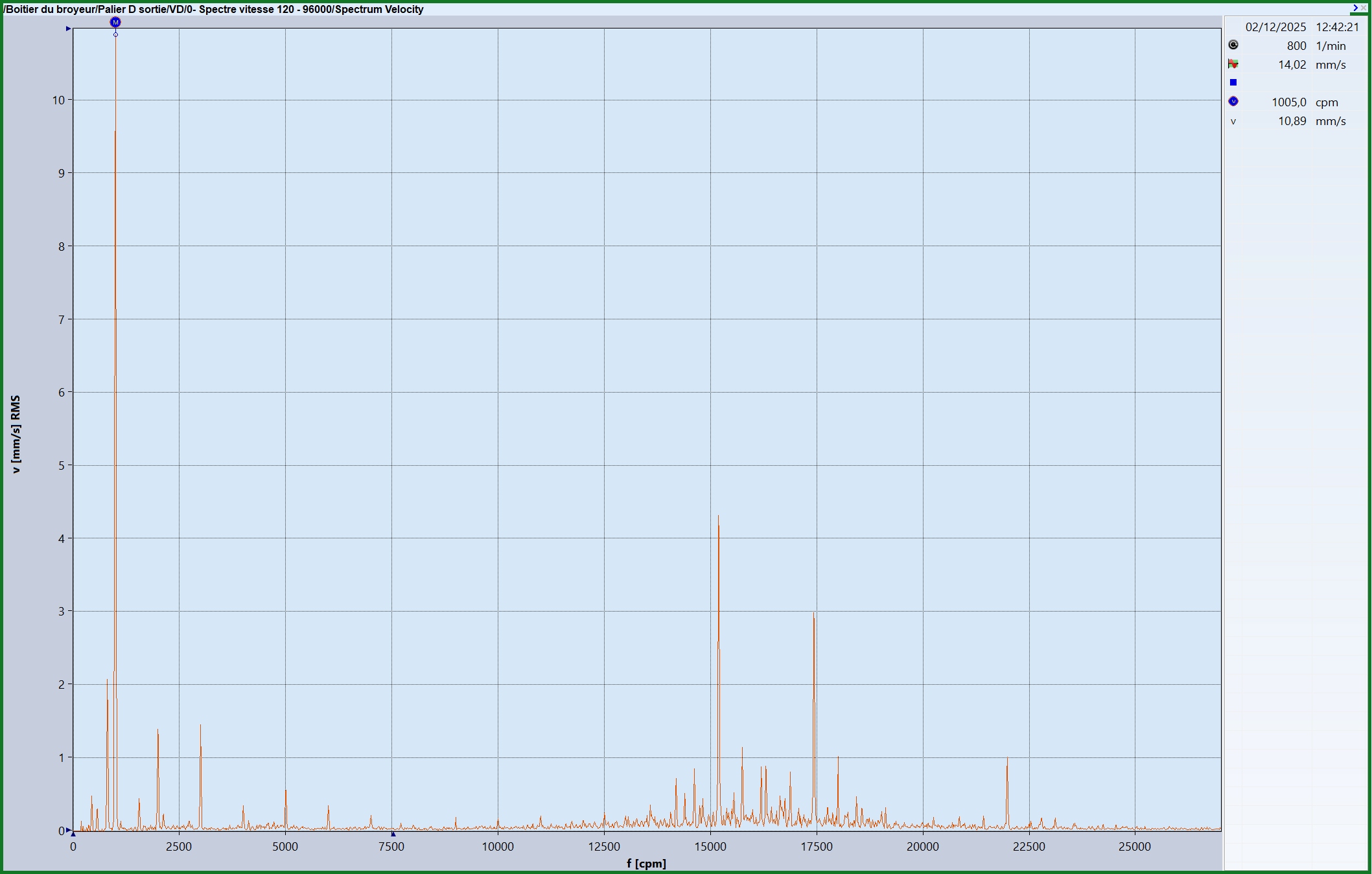Viewport: 1372px width, 874px height.
Task: Click the y-axis zero level arrow marker
Action: (68, 830)
